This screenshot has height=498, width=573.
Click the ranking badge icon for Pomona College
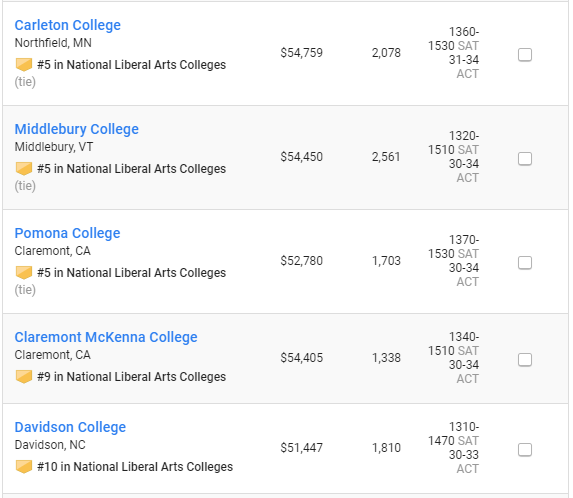24,273
